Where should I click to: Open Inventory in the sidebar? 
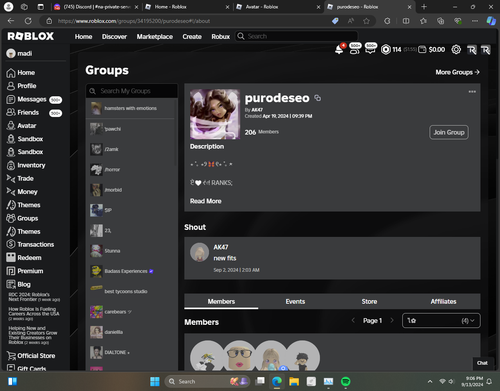pyautogui.click(x=26, y=165)
